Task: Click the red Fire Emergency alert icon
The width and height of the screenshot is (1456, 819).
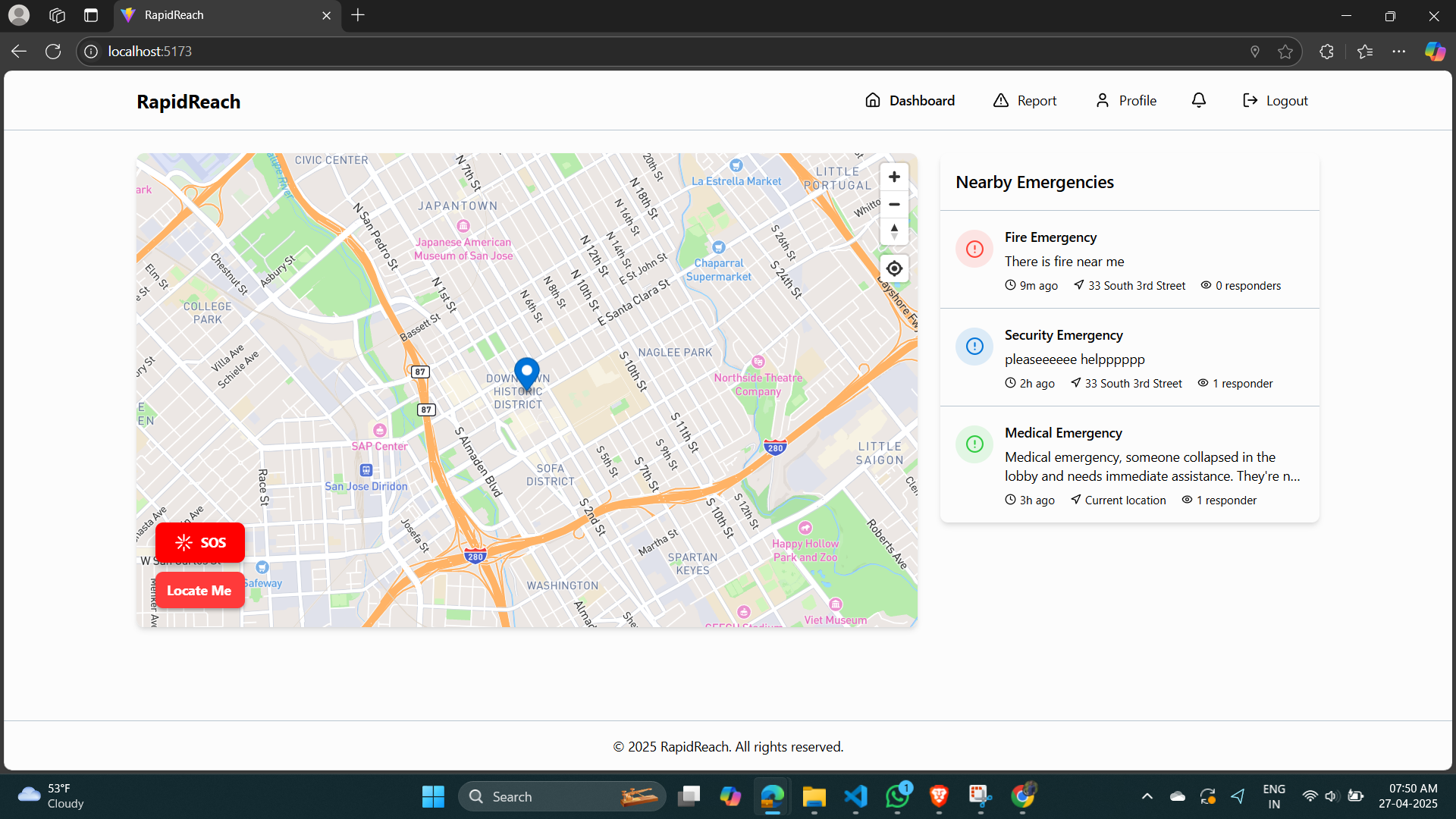Action: pos(974,249)
